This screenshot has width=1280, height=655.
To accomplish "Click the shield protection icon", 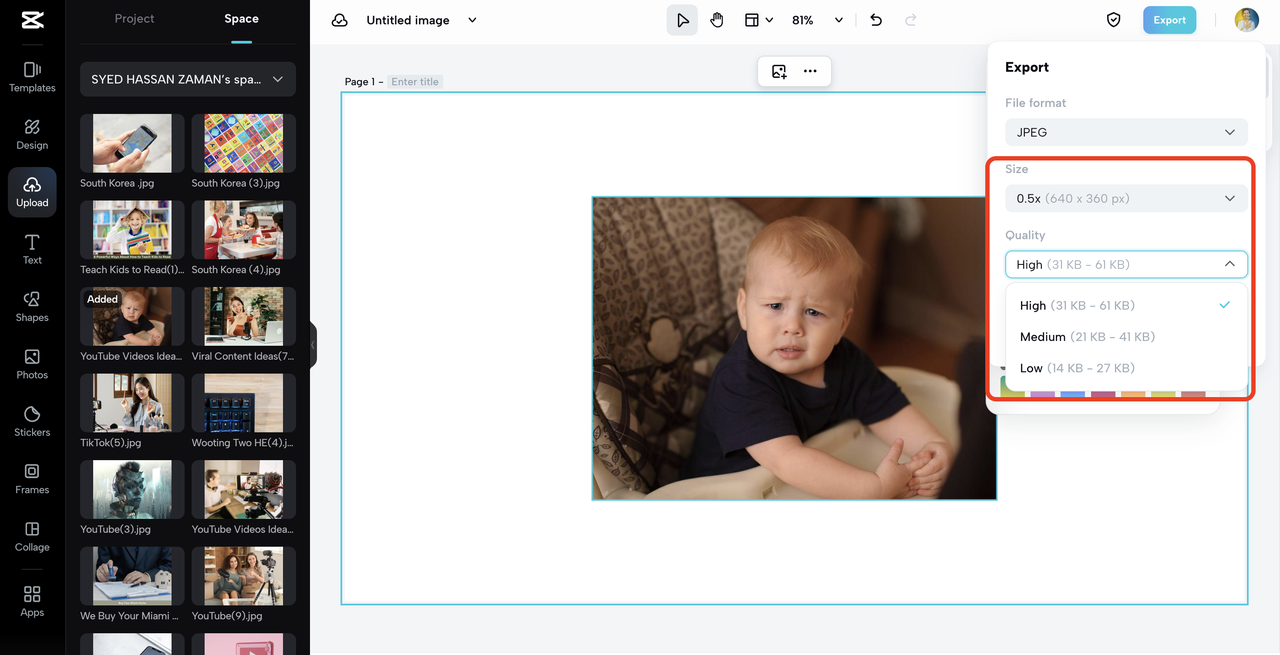I will (x=1113, y=20).
